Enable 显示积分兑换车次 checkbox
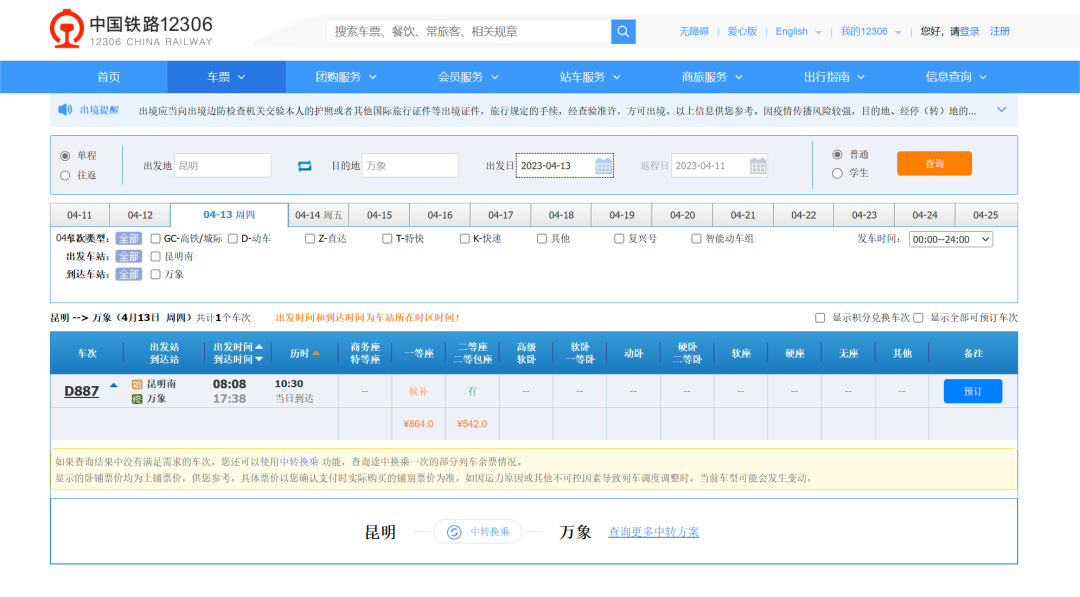The width and height of the screenshot is (1080, 597). point(820,318)
